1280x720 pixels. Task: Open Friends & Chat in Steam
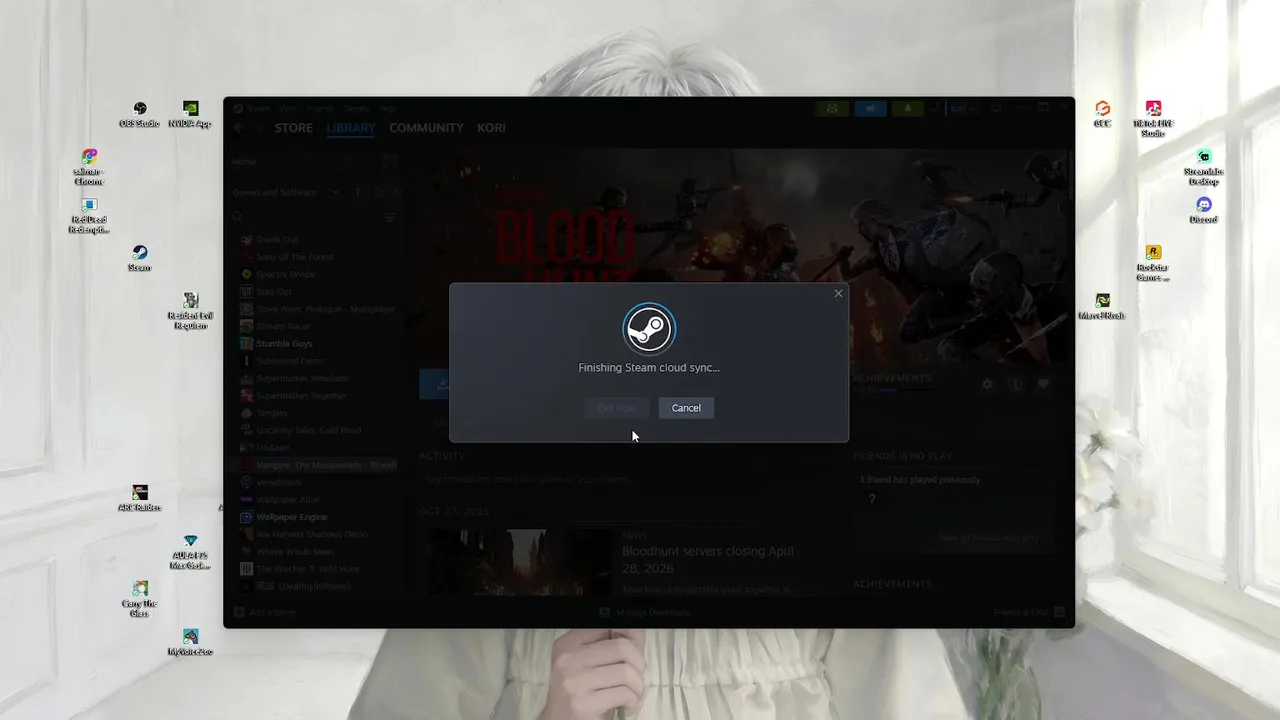[x=1029, y=612]
